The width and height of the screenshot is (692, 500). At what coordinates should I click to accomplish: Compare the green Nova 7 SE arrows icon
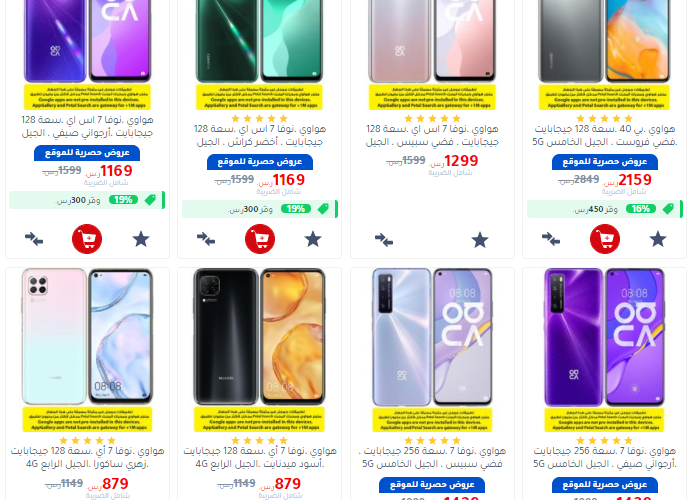pyautogui.click(x=206, y=239)
